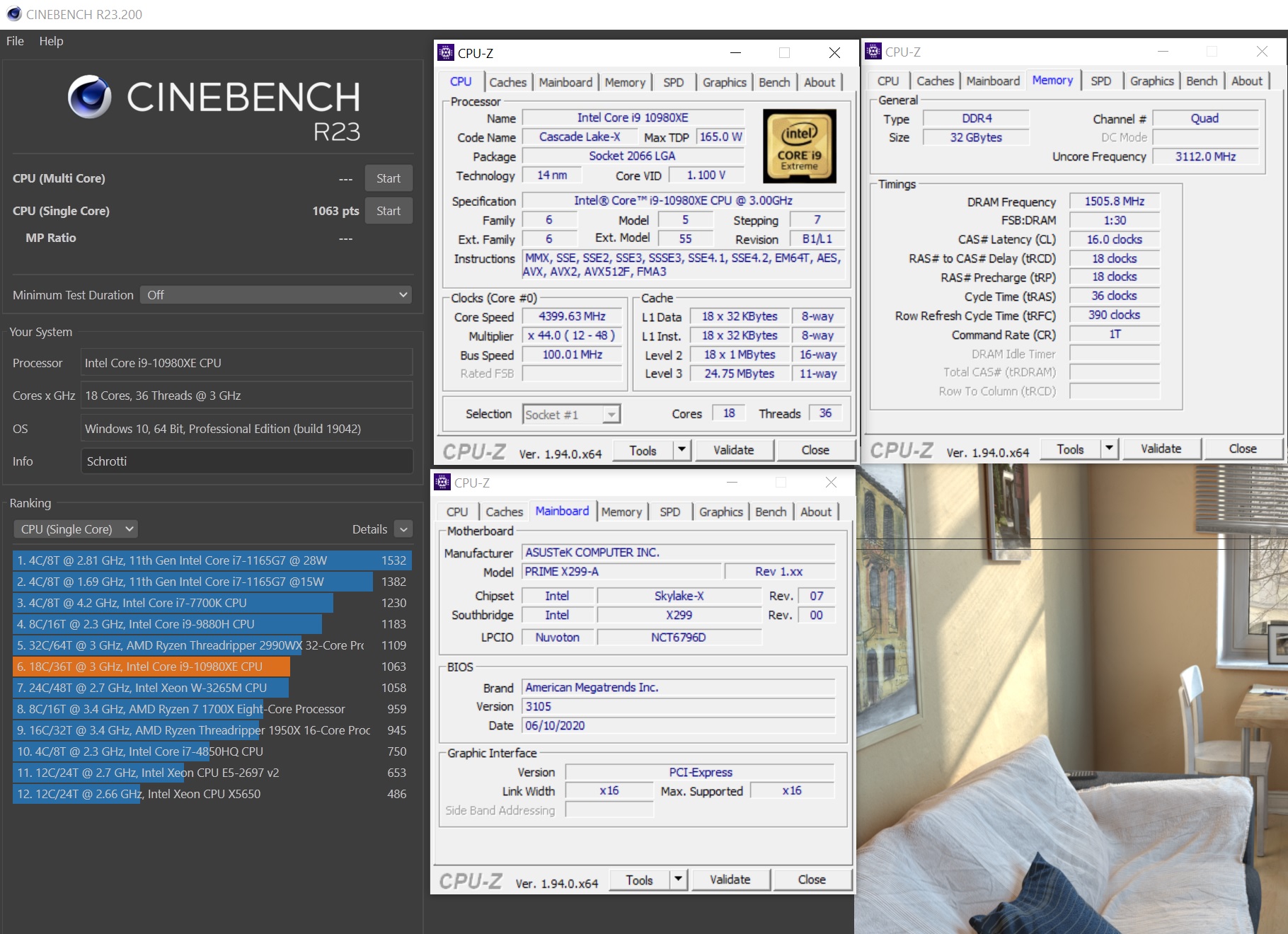Open the About tab in CPU window
The height and width of the screenshot is (934, 1288).
tap(820, 82)
